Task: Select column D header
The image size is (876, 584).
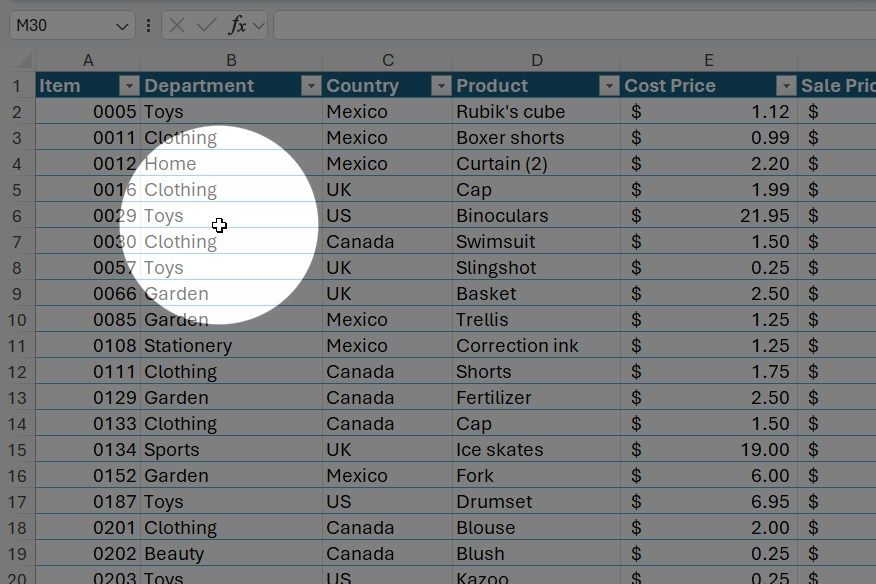Action: click(x=536, y=60)
